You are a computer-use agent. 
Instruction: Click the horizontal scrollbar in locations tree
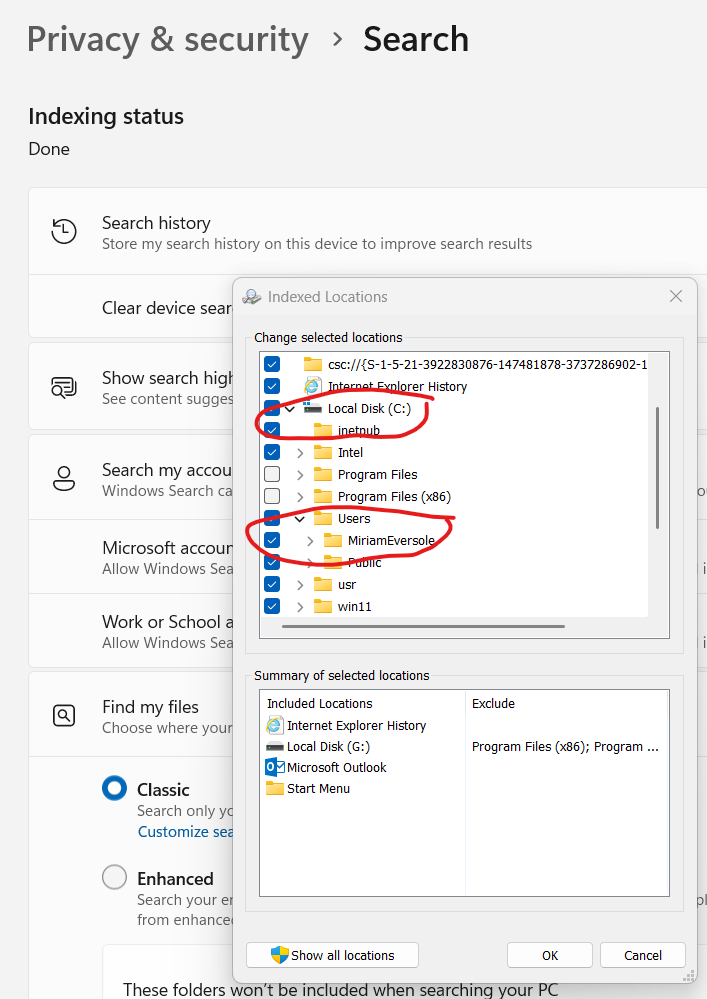(423, 626)
